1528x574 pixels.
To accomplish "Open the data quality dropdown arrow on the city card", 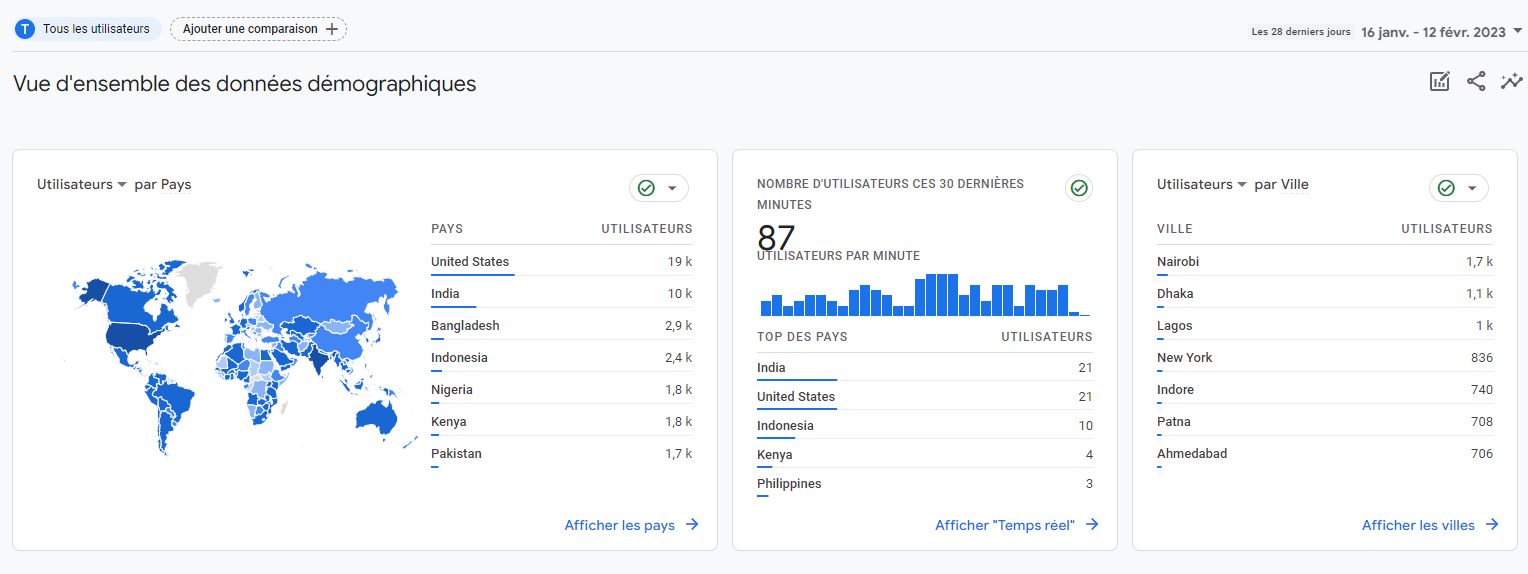I will coord(1472,188).
